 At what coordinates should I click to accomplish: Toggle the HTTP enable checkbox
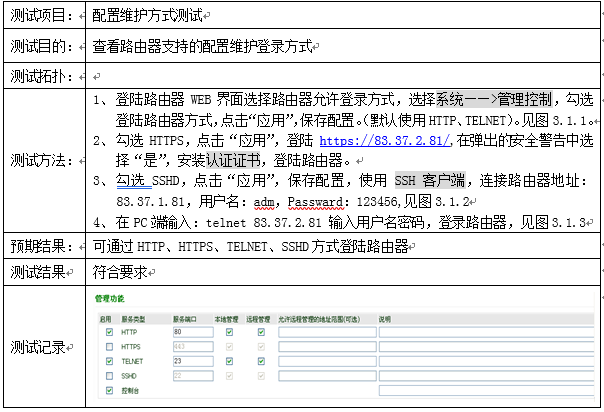coord(109,331)
